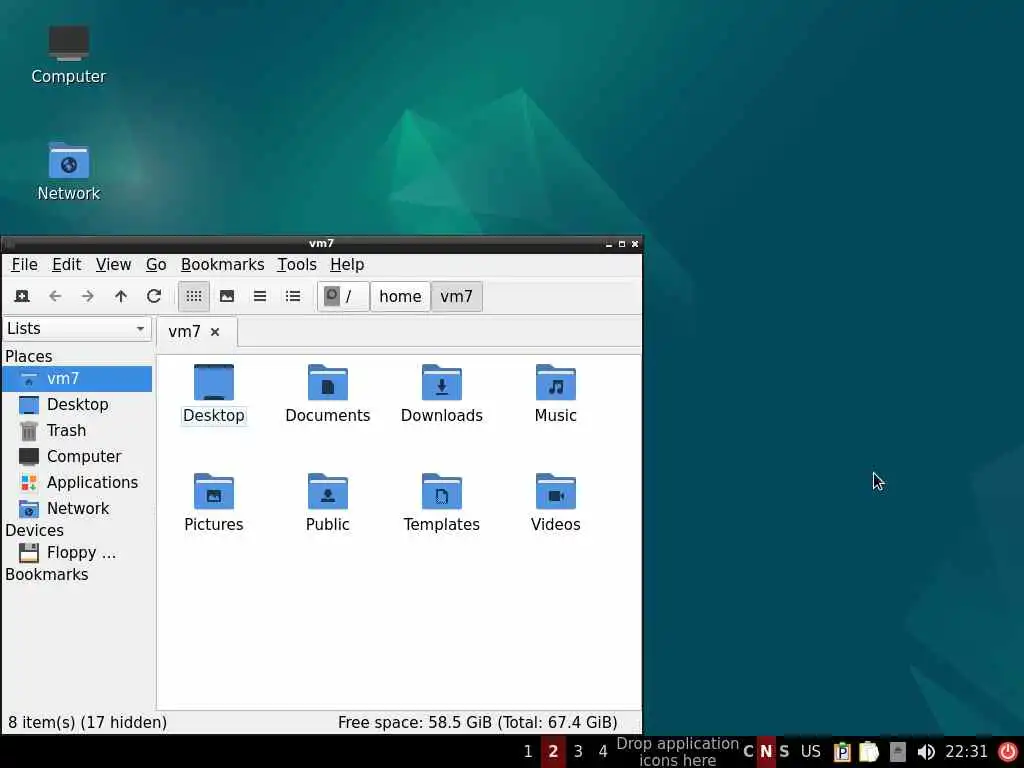This screenshot has height=768, width=1024.
Task: Switch to compact list view
Action: (260, 296)
